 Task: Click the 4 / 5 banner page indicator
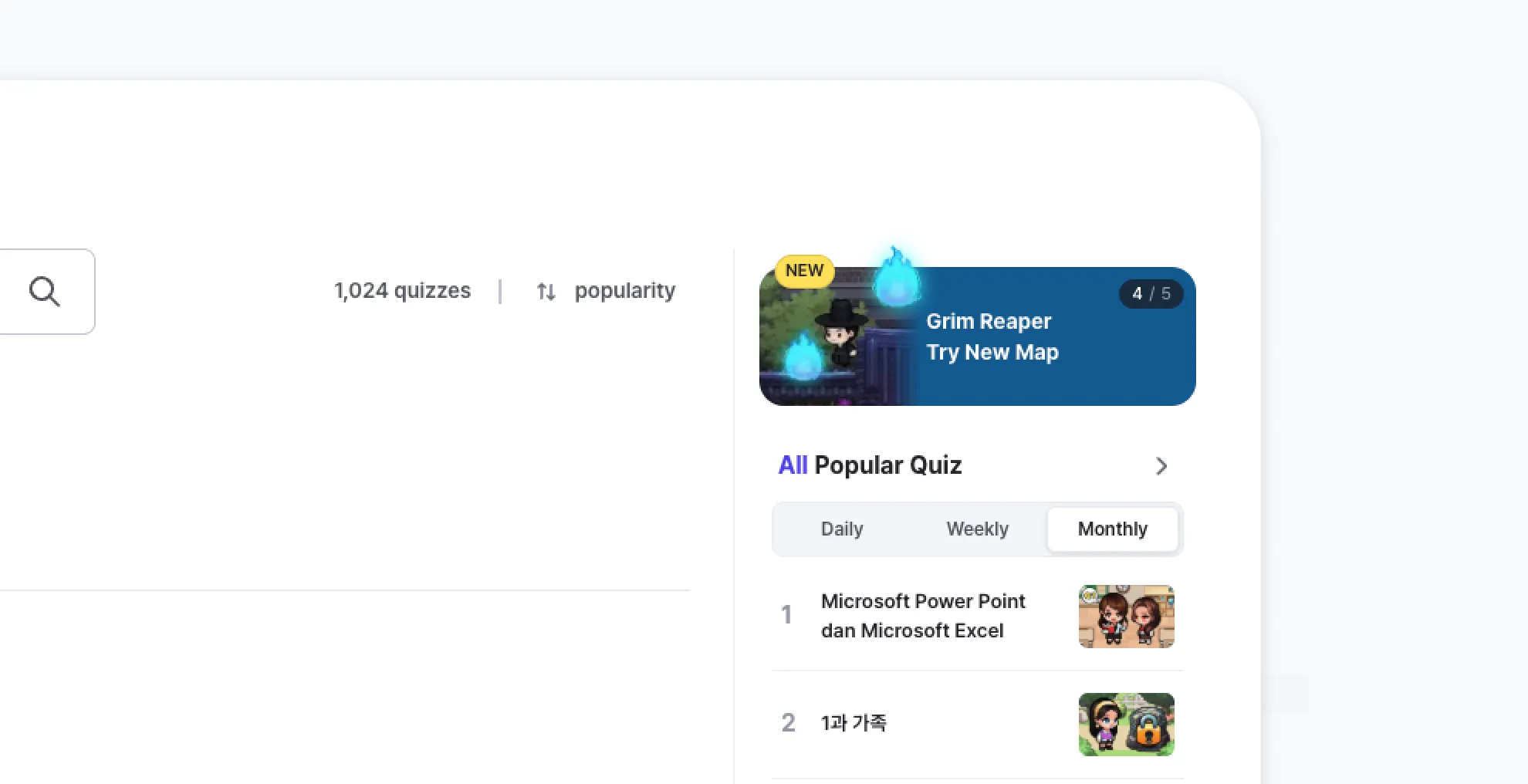coord(1151,294)
